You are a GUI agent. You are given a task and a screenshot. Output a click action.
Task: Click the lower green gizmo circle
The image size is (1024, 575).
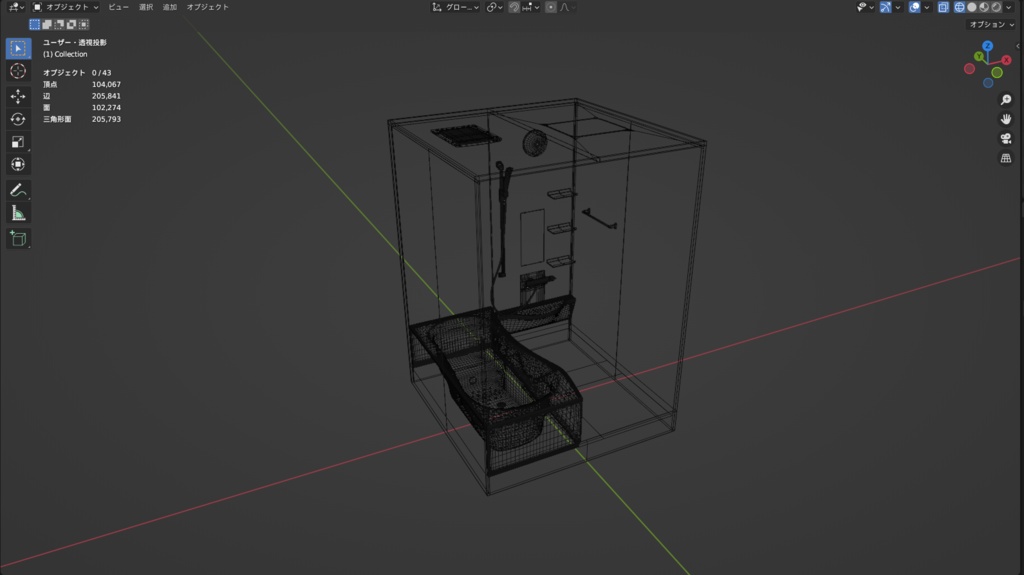(x=997, y=73)
